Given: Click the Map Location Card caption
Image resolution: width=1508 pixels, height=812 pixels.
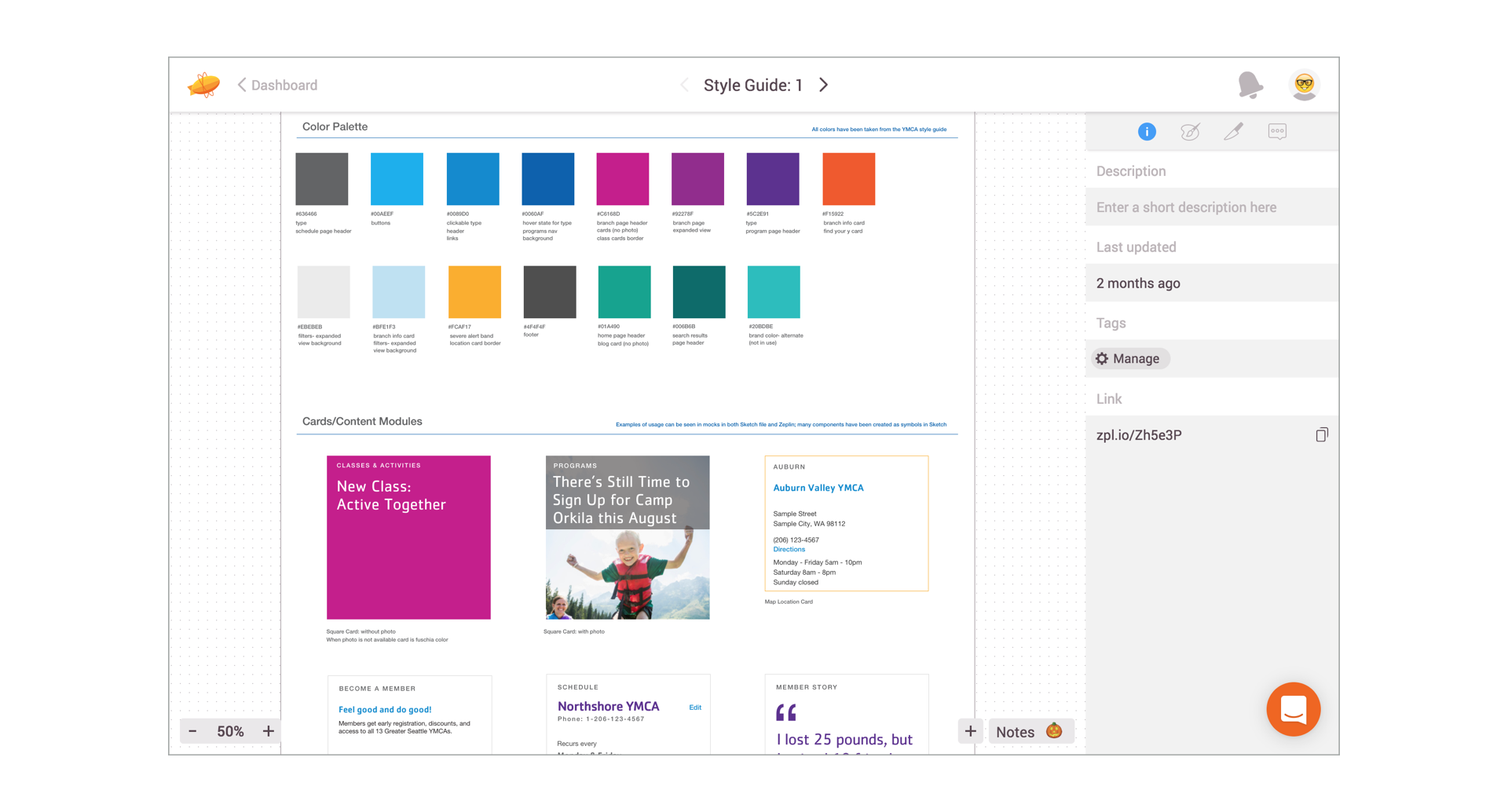Looking at the screenshot, I should [x=789, y=602].
